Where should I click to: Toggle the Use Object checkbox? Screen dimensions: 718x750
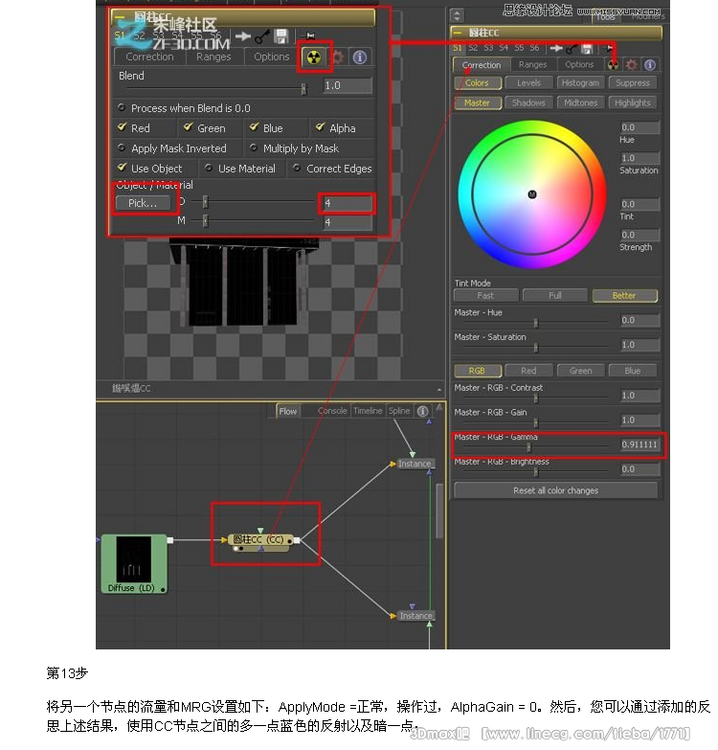pos(122,167)
